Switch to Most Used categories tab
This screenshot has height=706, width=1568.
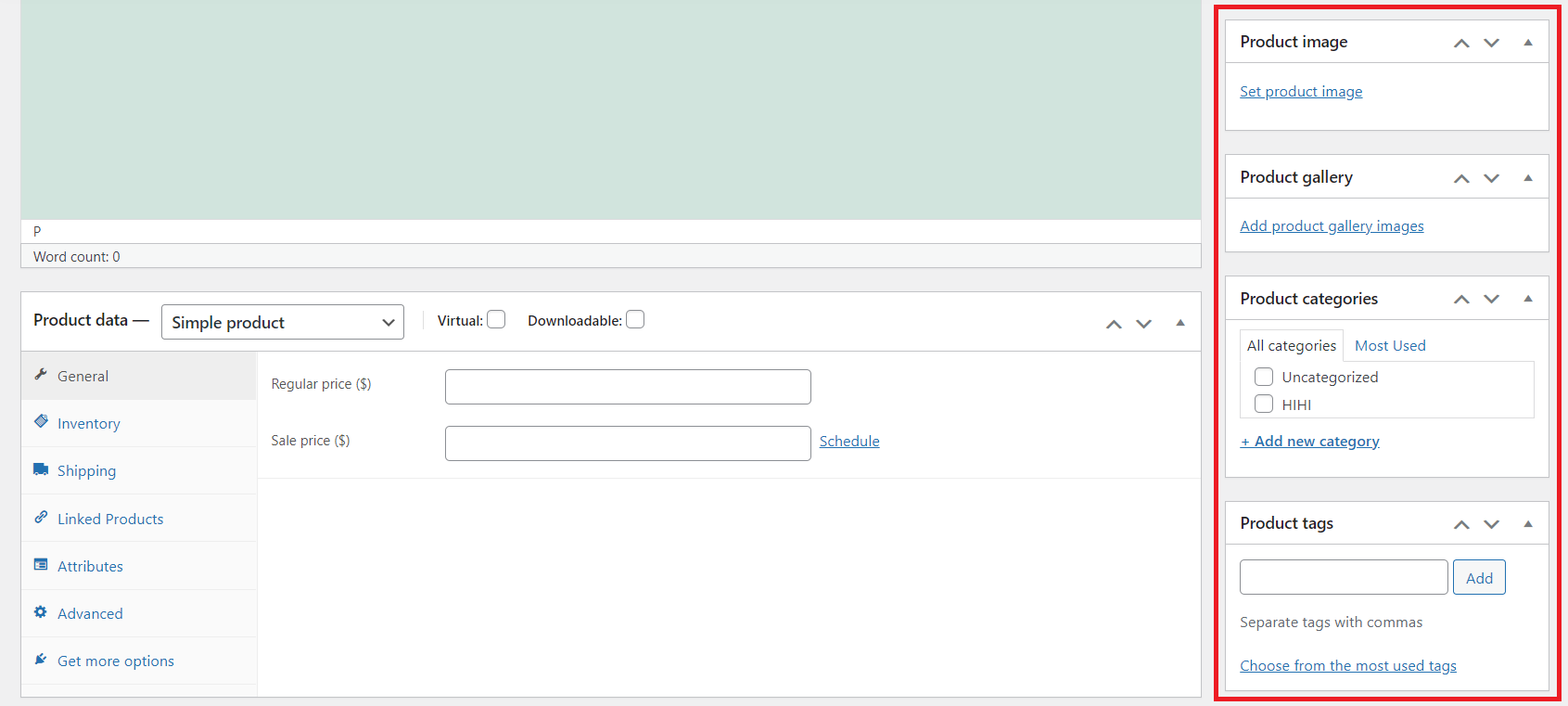(x=1390, y=345)
